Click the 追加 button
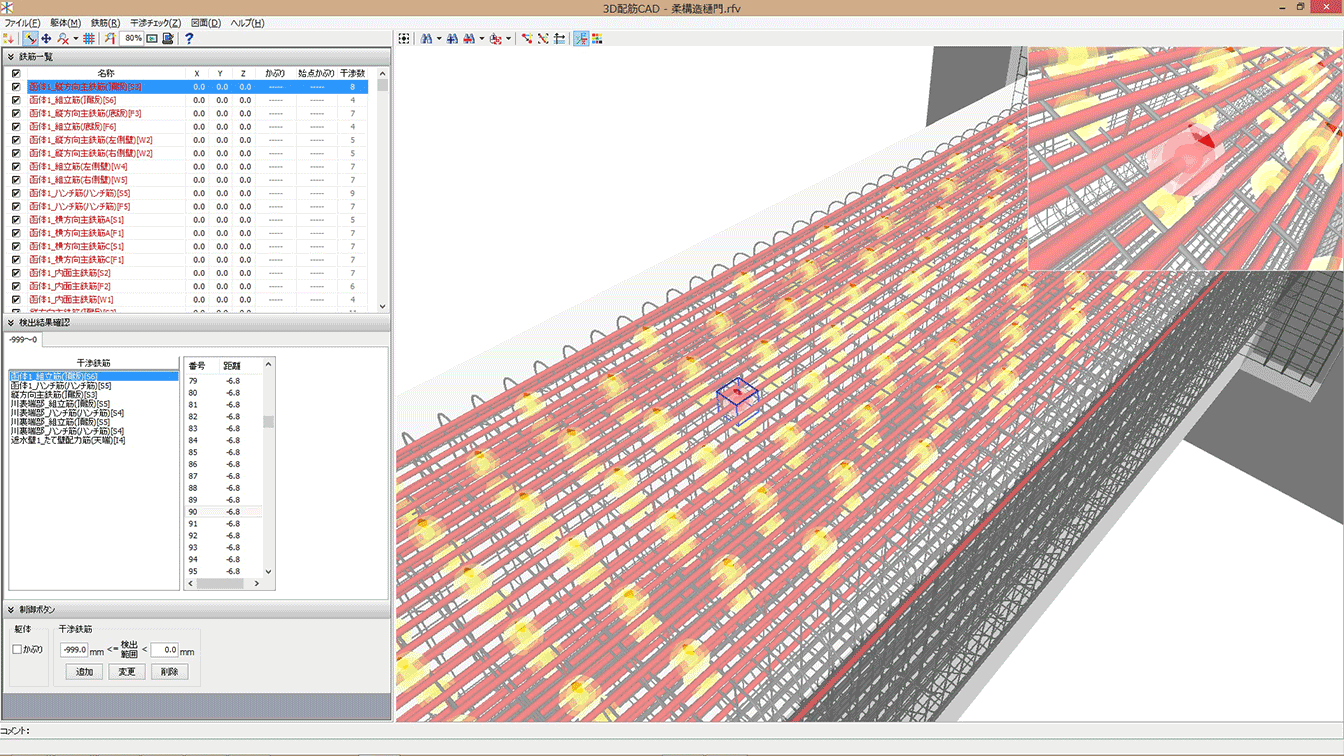The height and width of the screenshot is (756, 1344). pyautogui.click(x=84, y=672)
